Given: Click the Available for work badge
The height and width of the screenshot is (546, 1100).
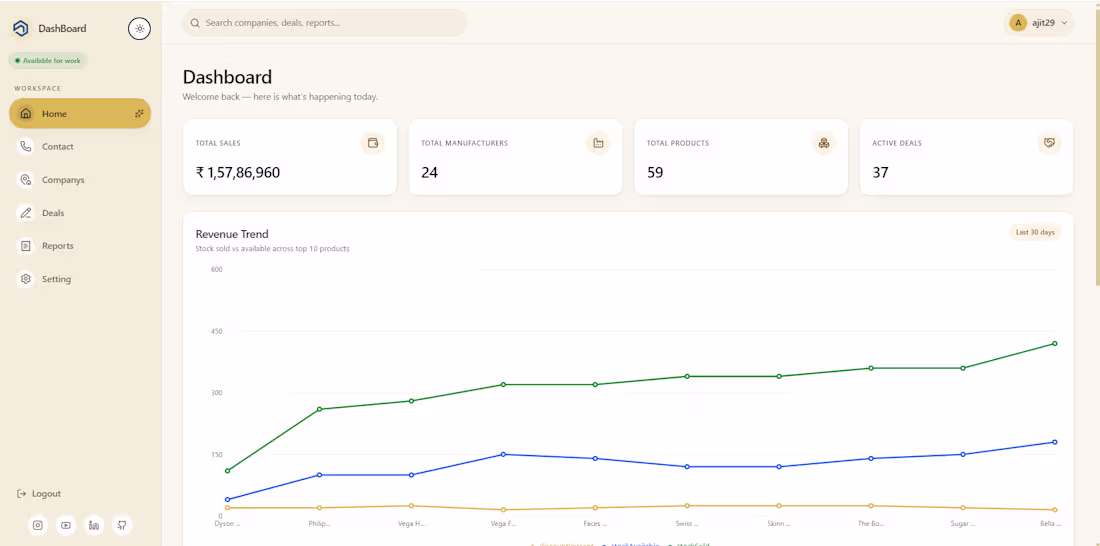Looking at the screenshot, I should pos(48,60).
